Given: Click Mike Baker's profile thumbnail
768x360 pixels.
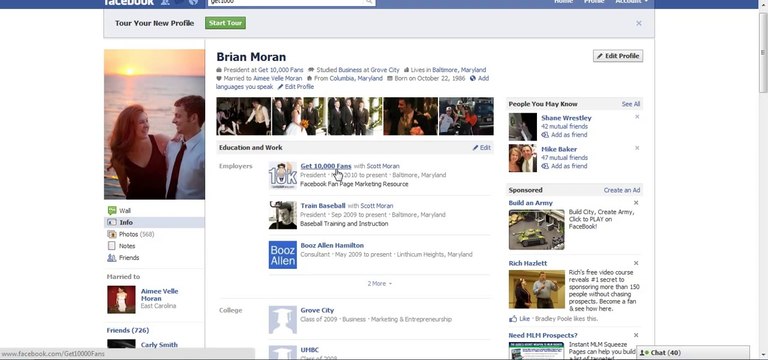Looking at the screenshot, I should [x=523, y=158].
